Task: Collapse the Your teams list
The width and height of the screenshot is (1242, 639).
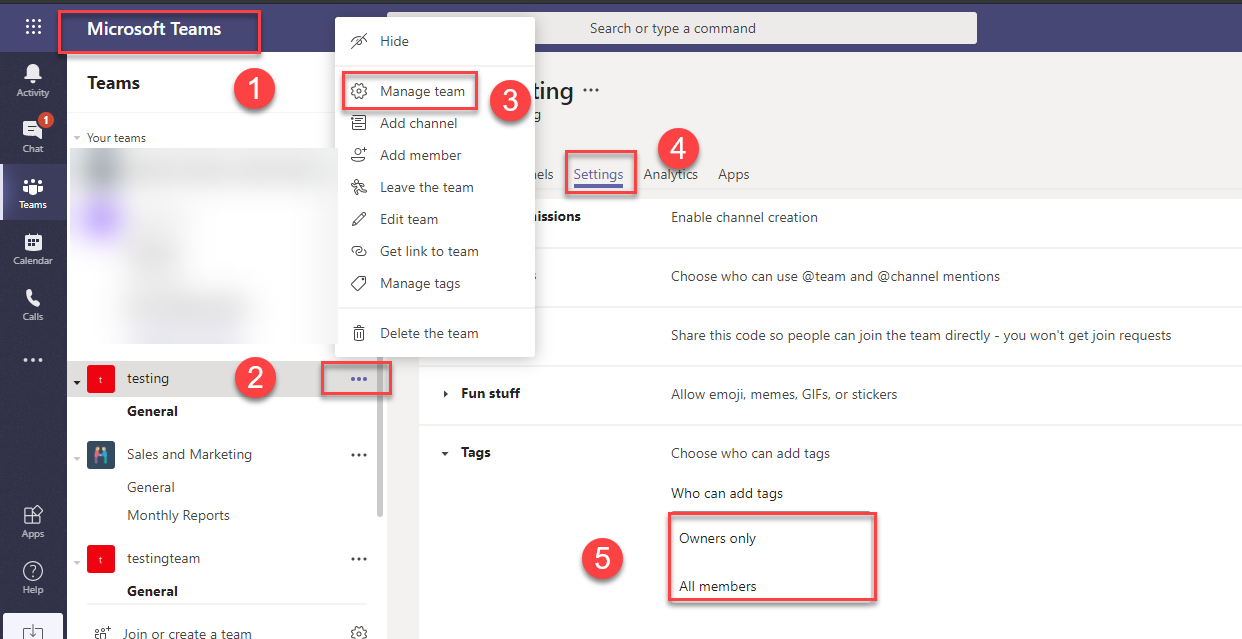Action: coord(77,138)
